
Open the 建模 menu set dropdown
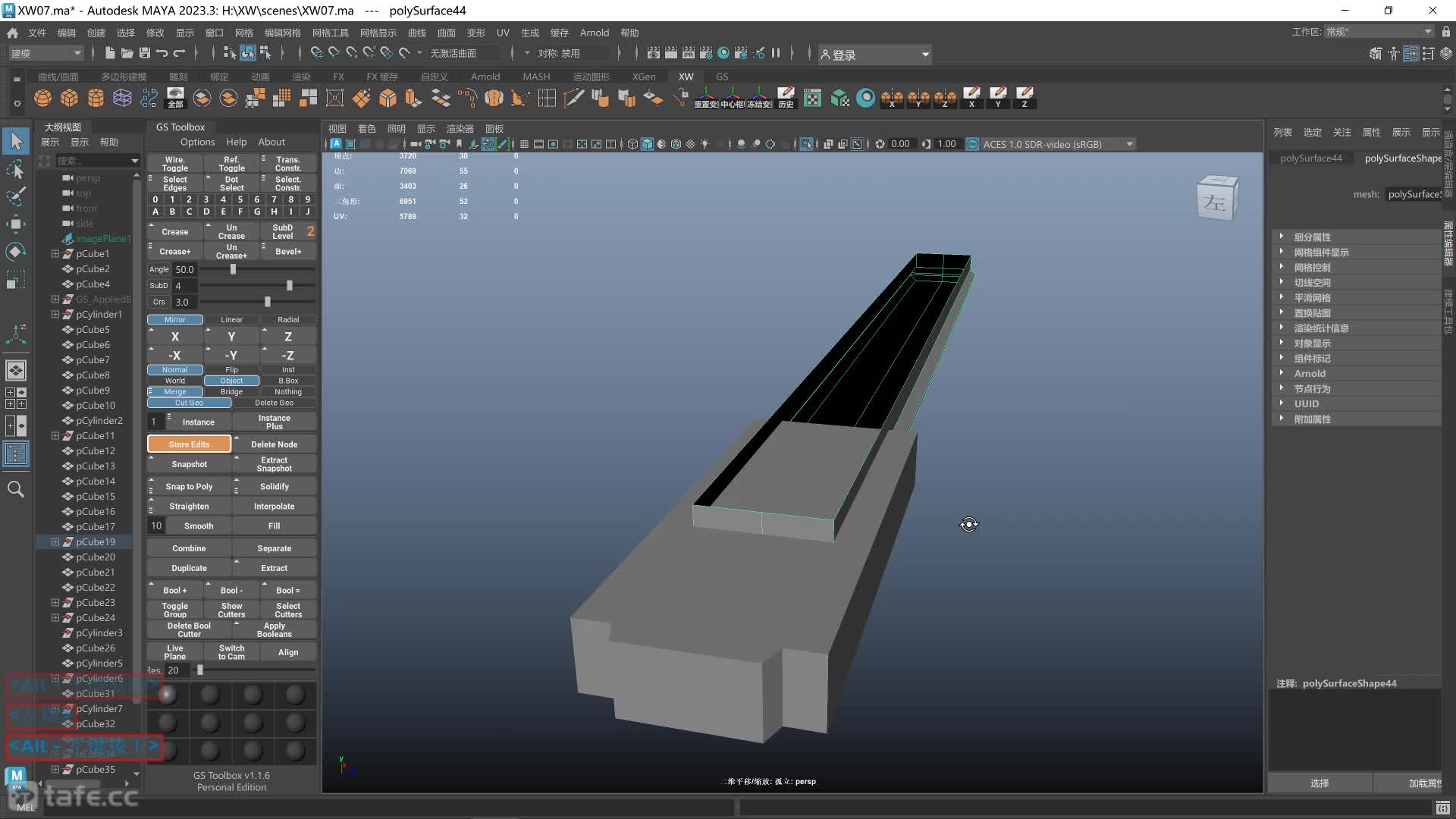tap(45, 53)
